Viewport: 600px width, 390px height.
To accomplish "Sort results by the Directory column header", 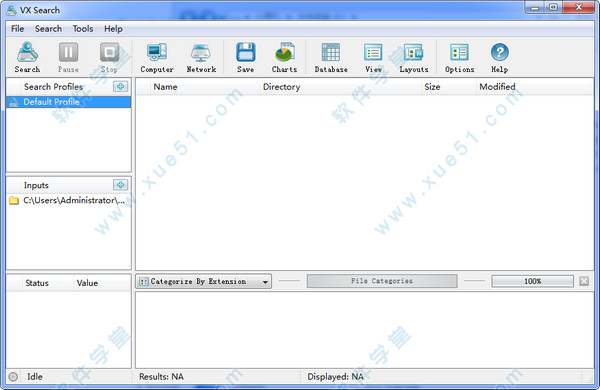I will (x=281, y=87).
